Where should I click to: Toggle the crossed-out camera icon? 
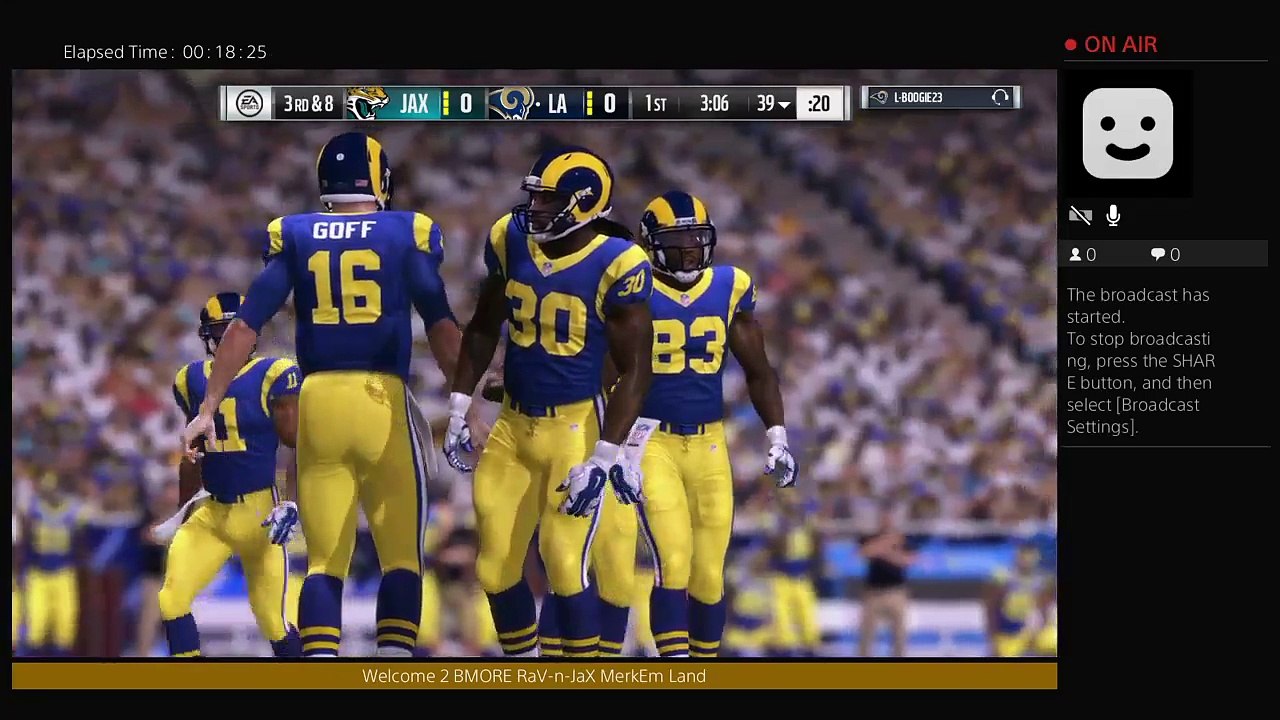coord(1080,216)
